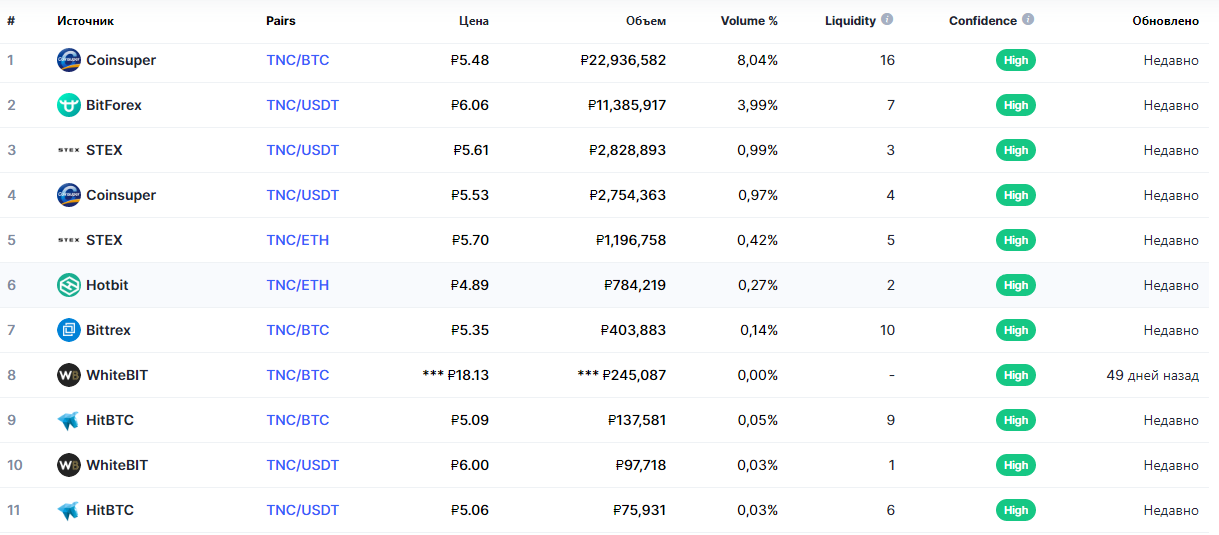Click the STEX logo in row 3
1219x535 pixels.
pos(68,150)
